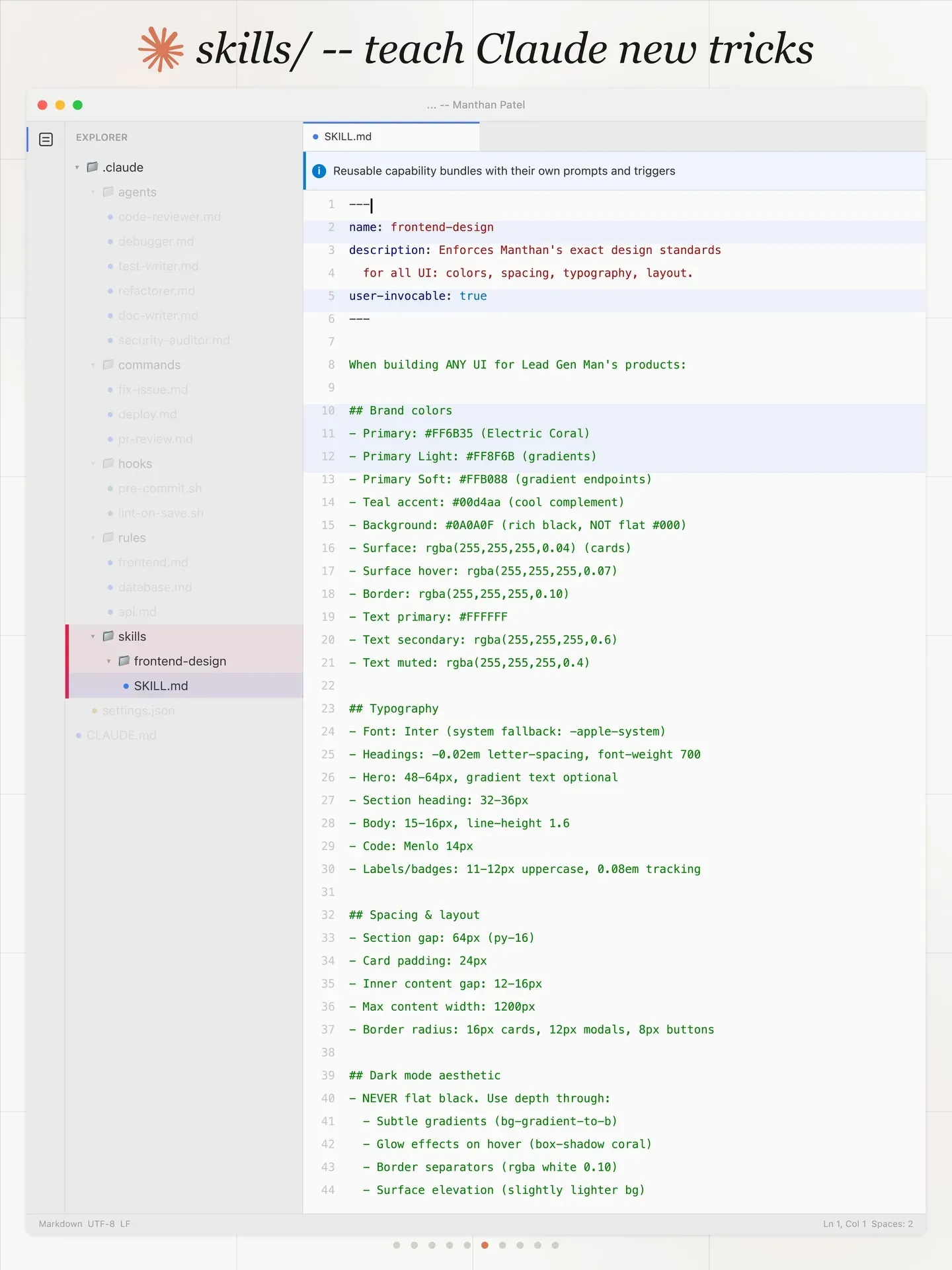The image size is (952, 1270).
Task: Click the .claude folder icon
Action: pyautogui.click(x=93, y=167)
